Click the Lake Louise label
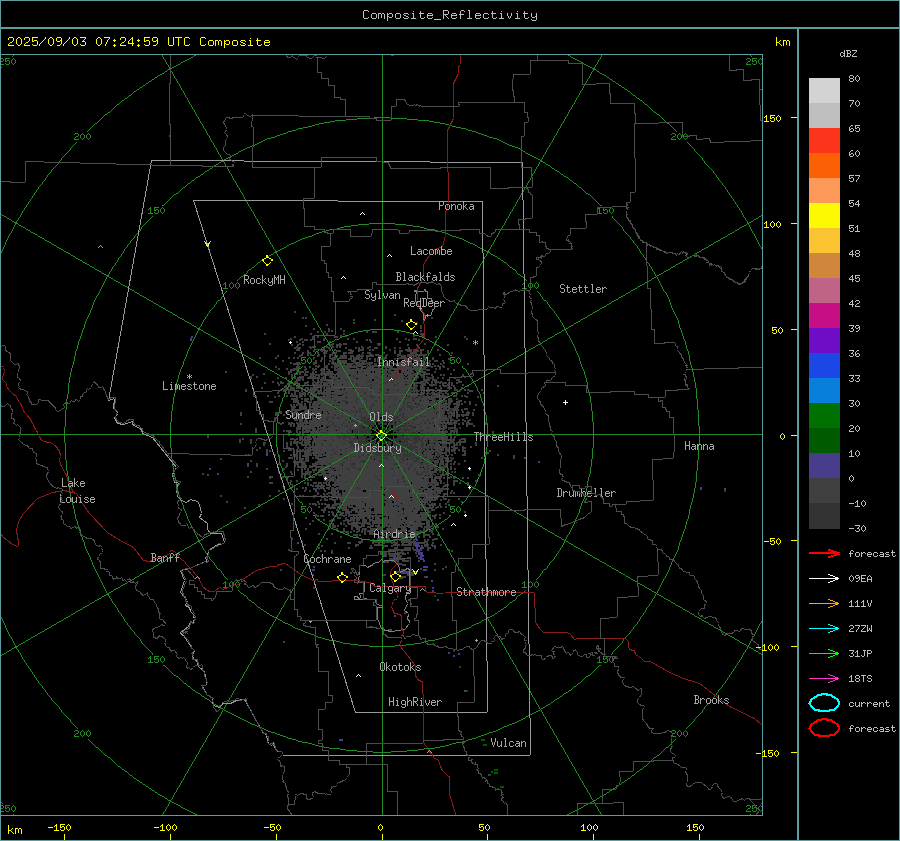Viewport: 900px width, 841px height. (77, 491)
